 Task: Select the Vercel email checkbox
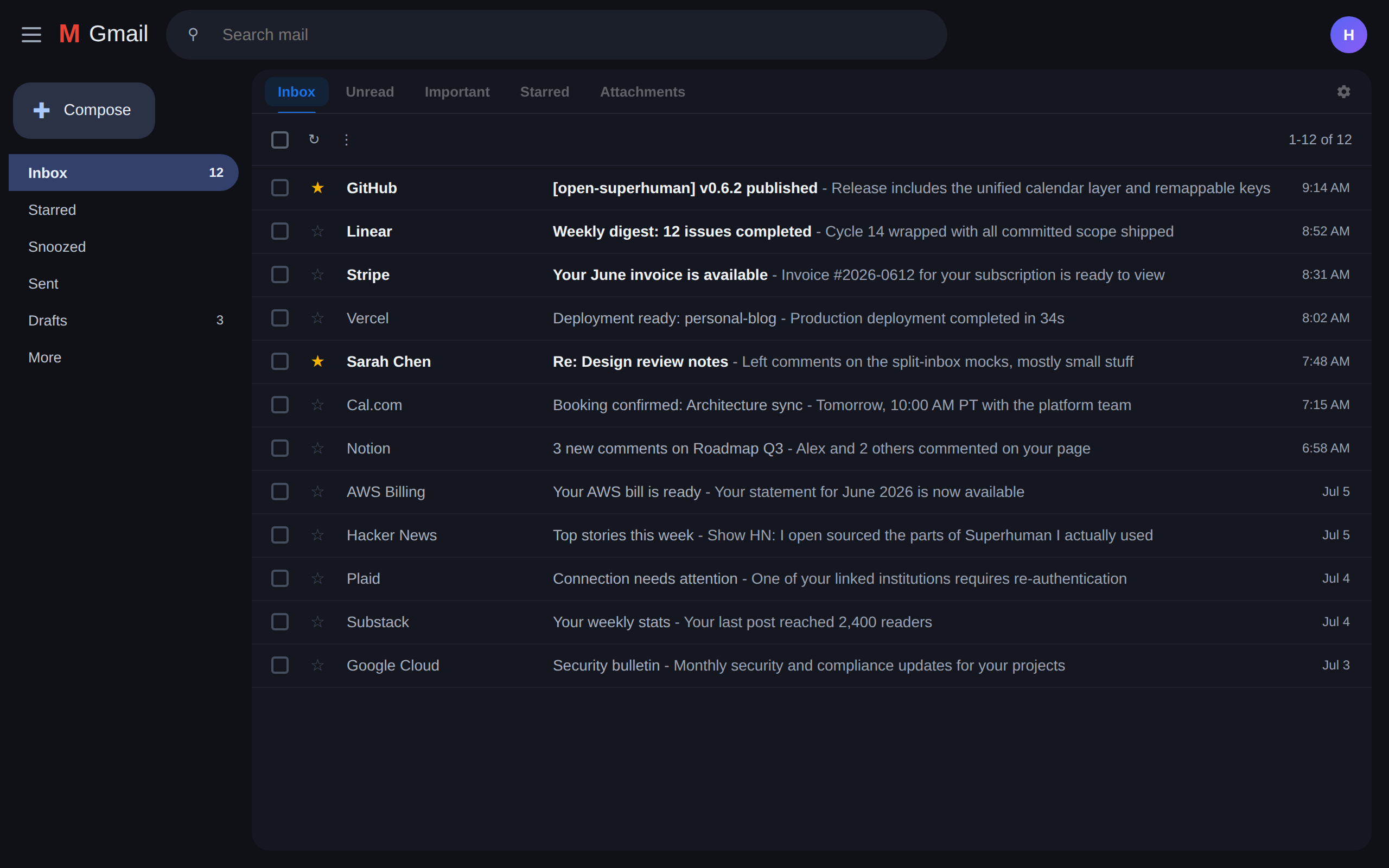pos(279,318)
